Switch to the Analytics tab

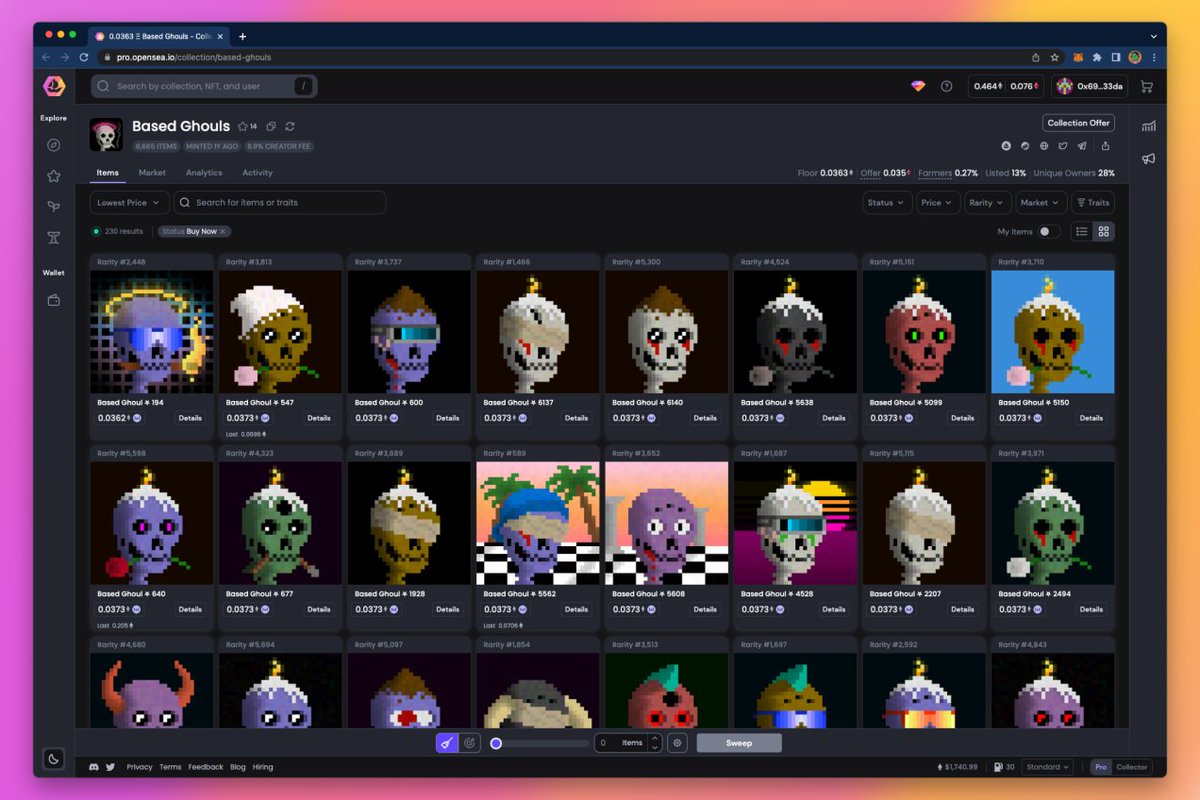(x=204, y=172)
